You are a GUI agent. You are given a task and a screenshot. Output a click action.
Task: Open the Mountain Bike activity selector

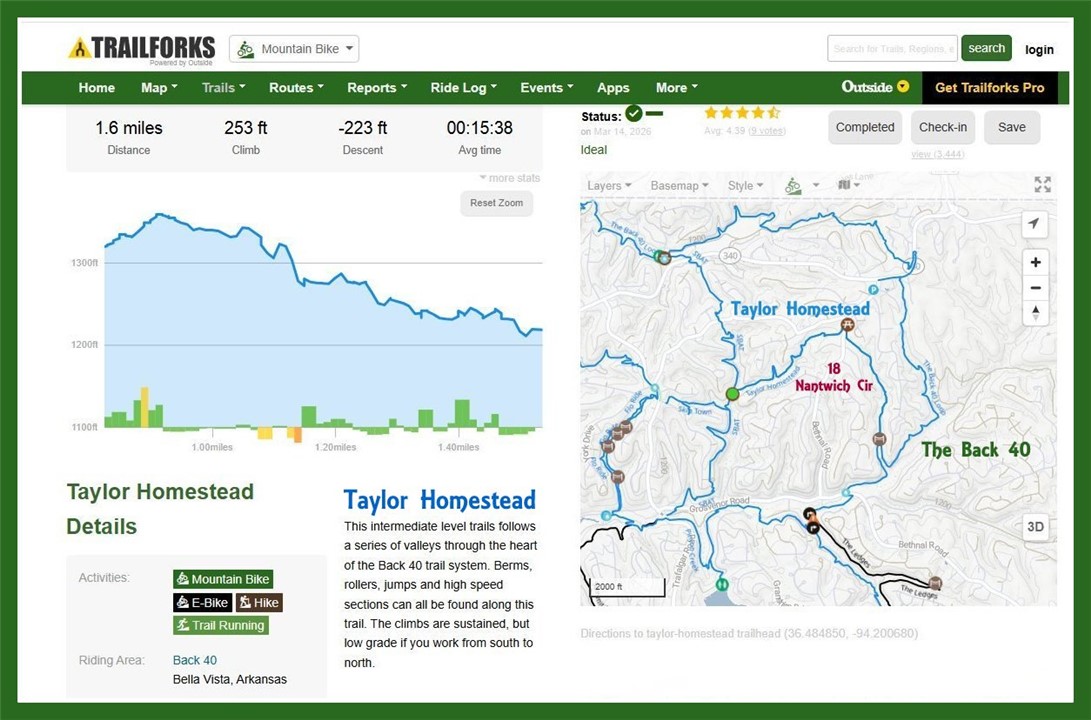294,49
